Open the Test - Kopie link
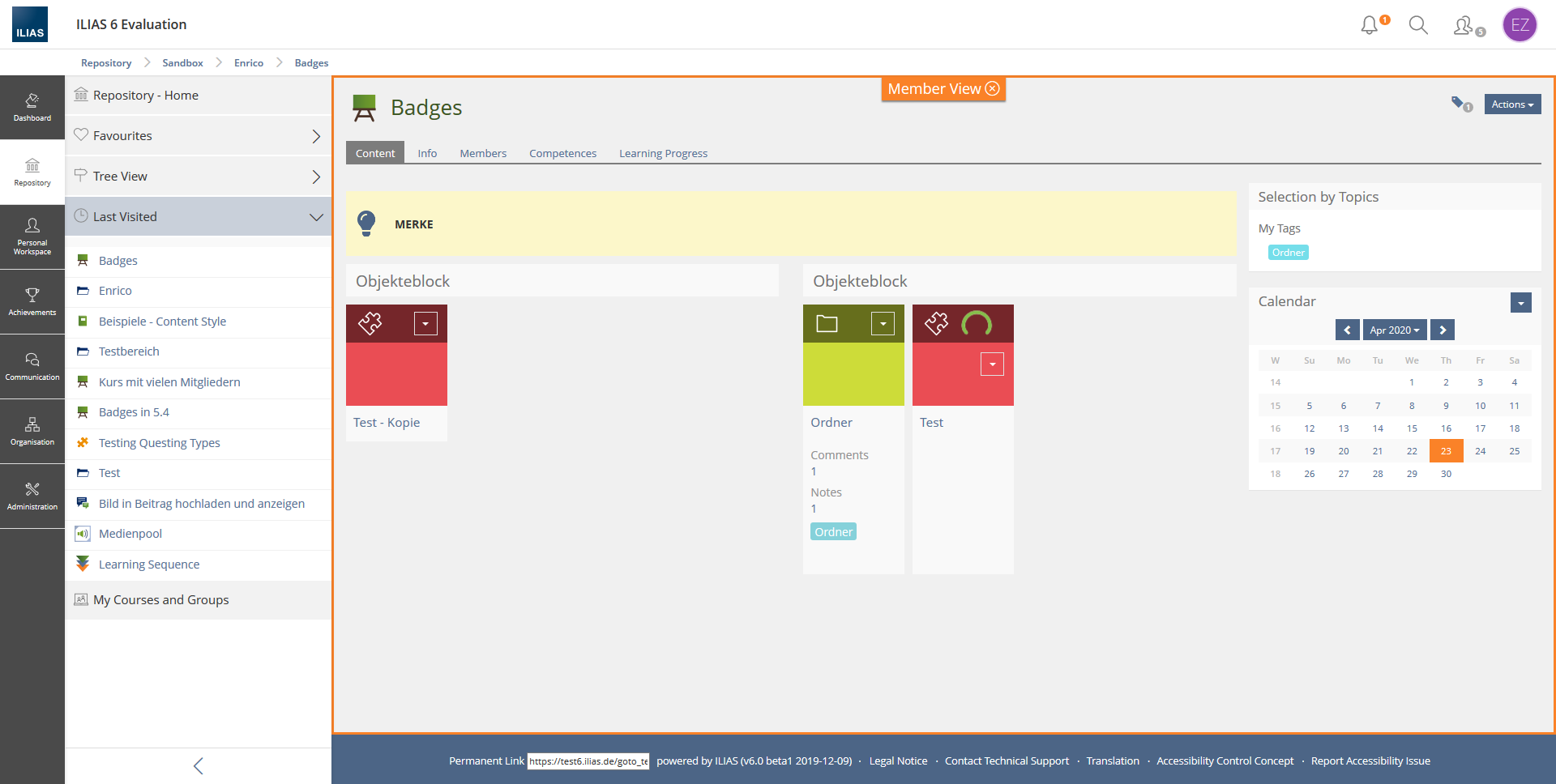1556x784 pixels. pyautogui.click(x=387, y=423)
